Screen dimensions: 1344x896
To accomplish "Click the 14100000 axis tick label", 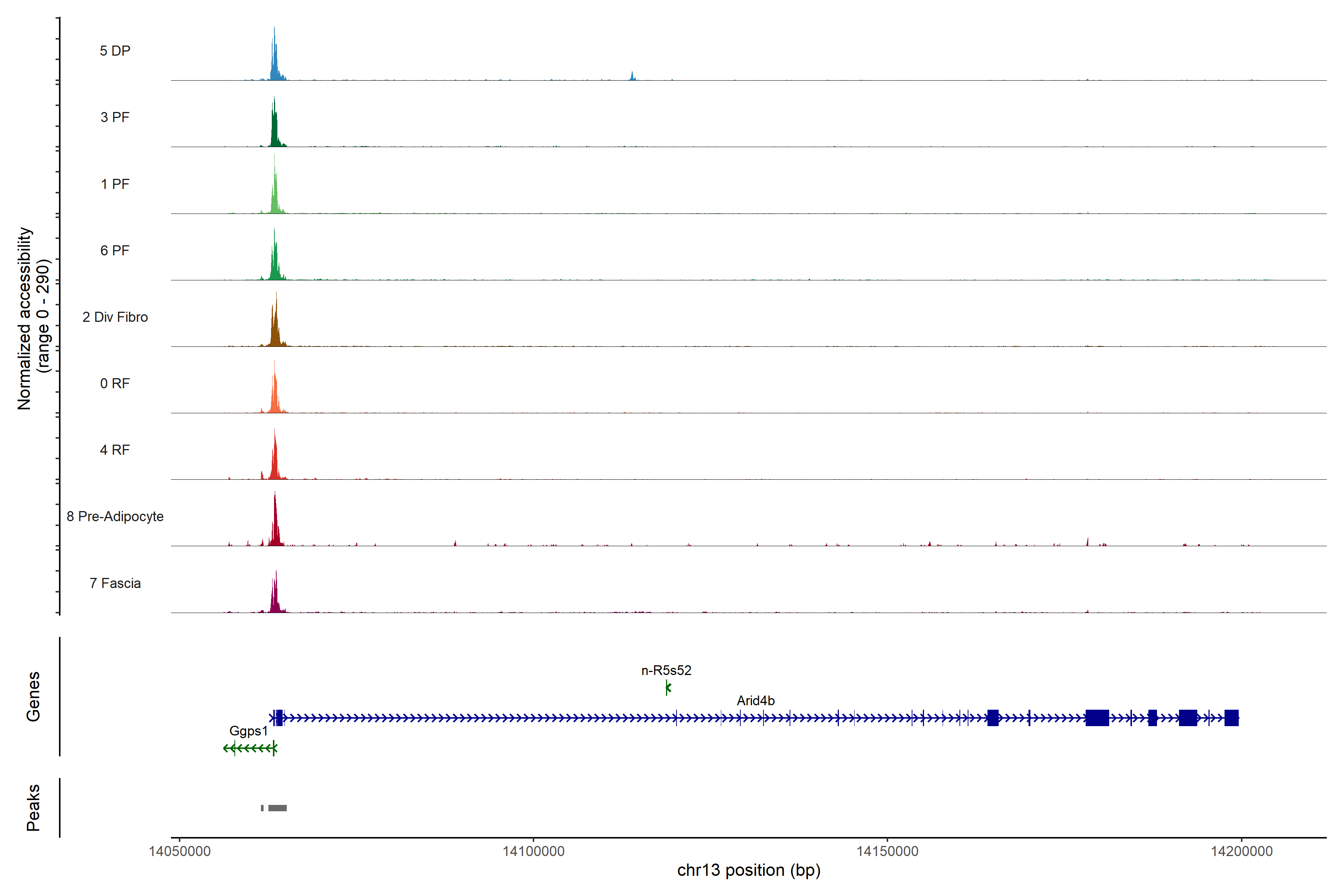I will pyautogui.click(x=533, y=852).
